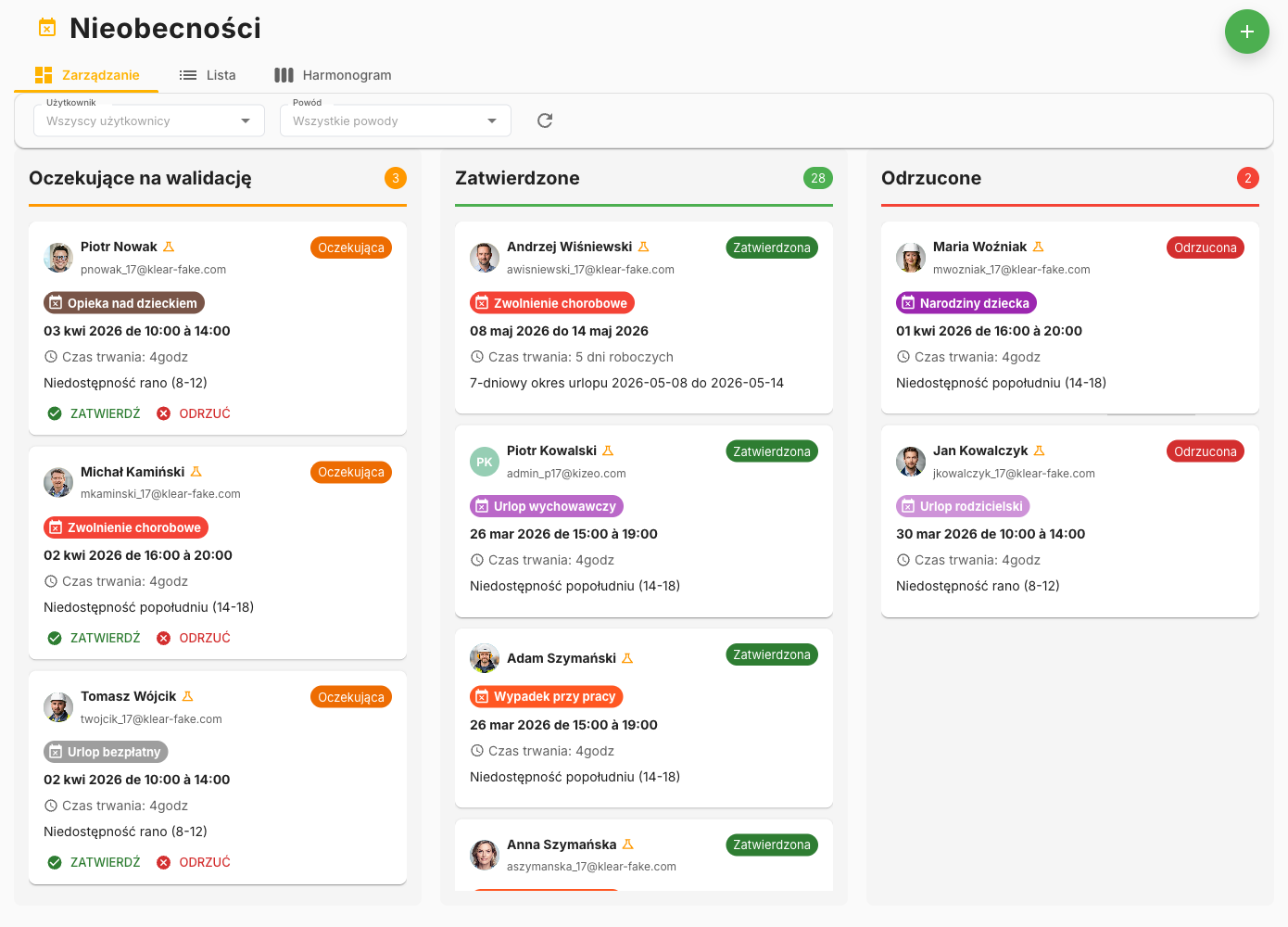Switch to the Lista tab

pyautogui.click(x=208, y=75)
